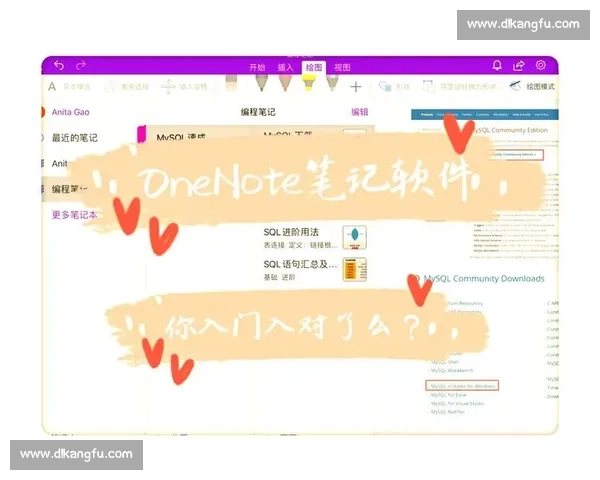Switch to the 插入 tab

(x=285, y=68)
